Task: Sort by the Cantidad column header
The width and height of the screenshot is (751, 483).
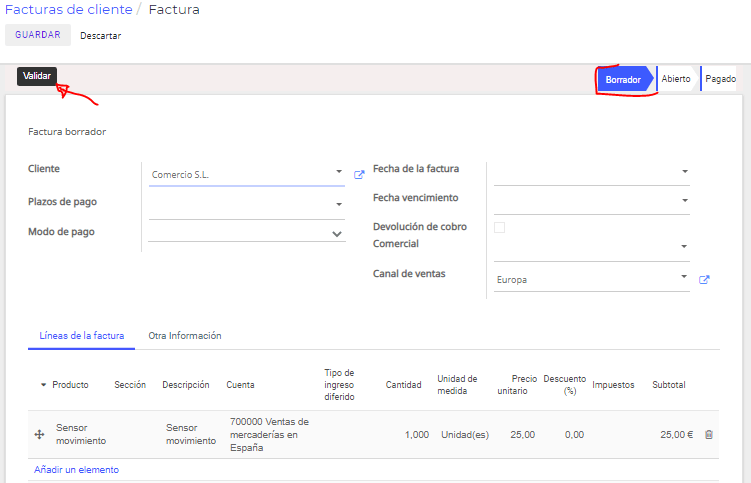Action: 403,385
